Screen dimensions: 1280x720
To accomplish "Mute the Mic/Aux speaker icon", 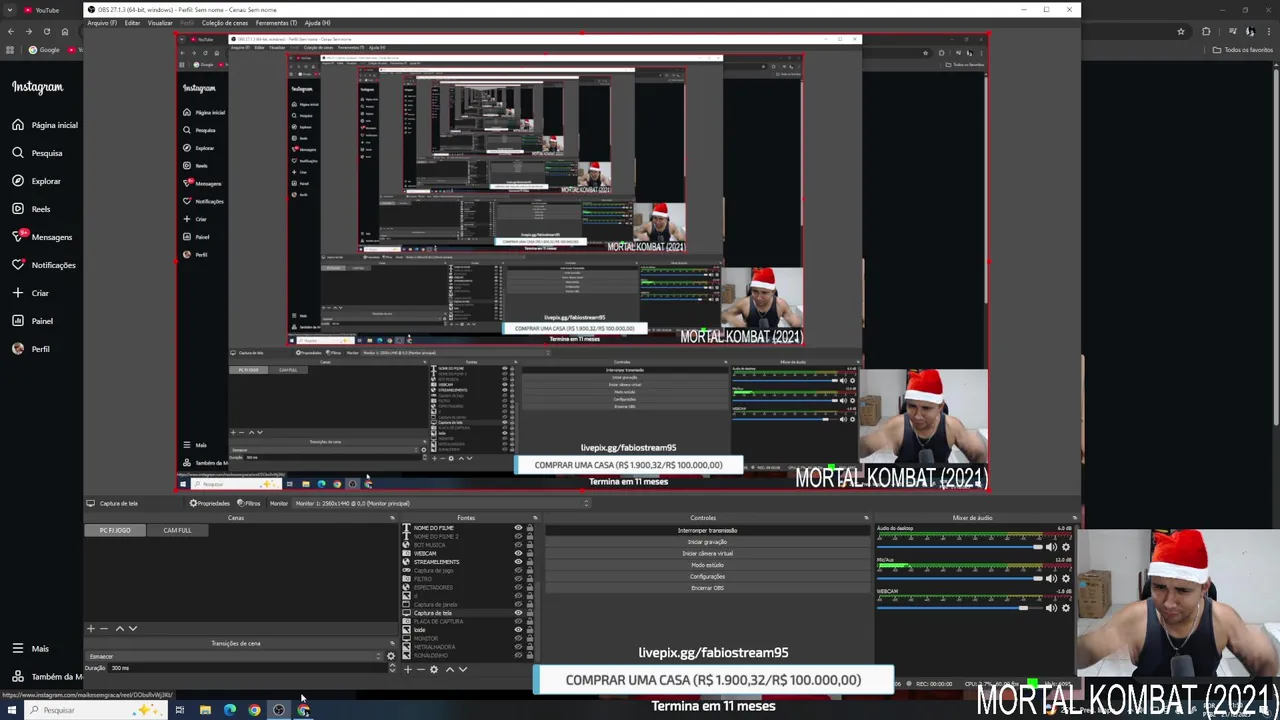I will (x=1051, y=578).
